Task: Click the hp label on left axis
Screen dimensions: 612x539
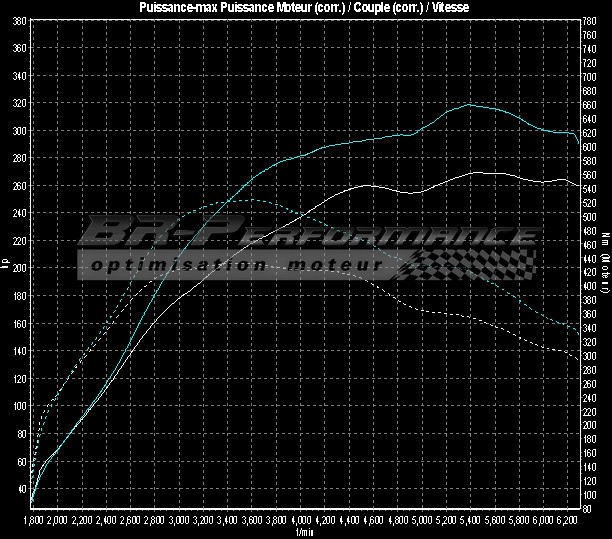Action: click(x=6, y=264)
